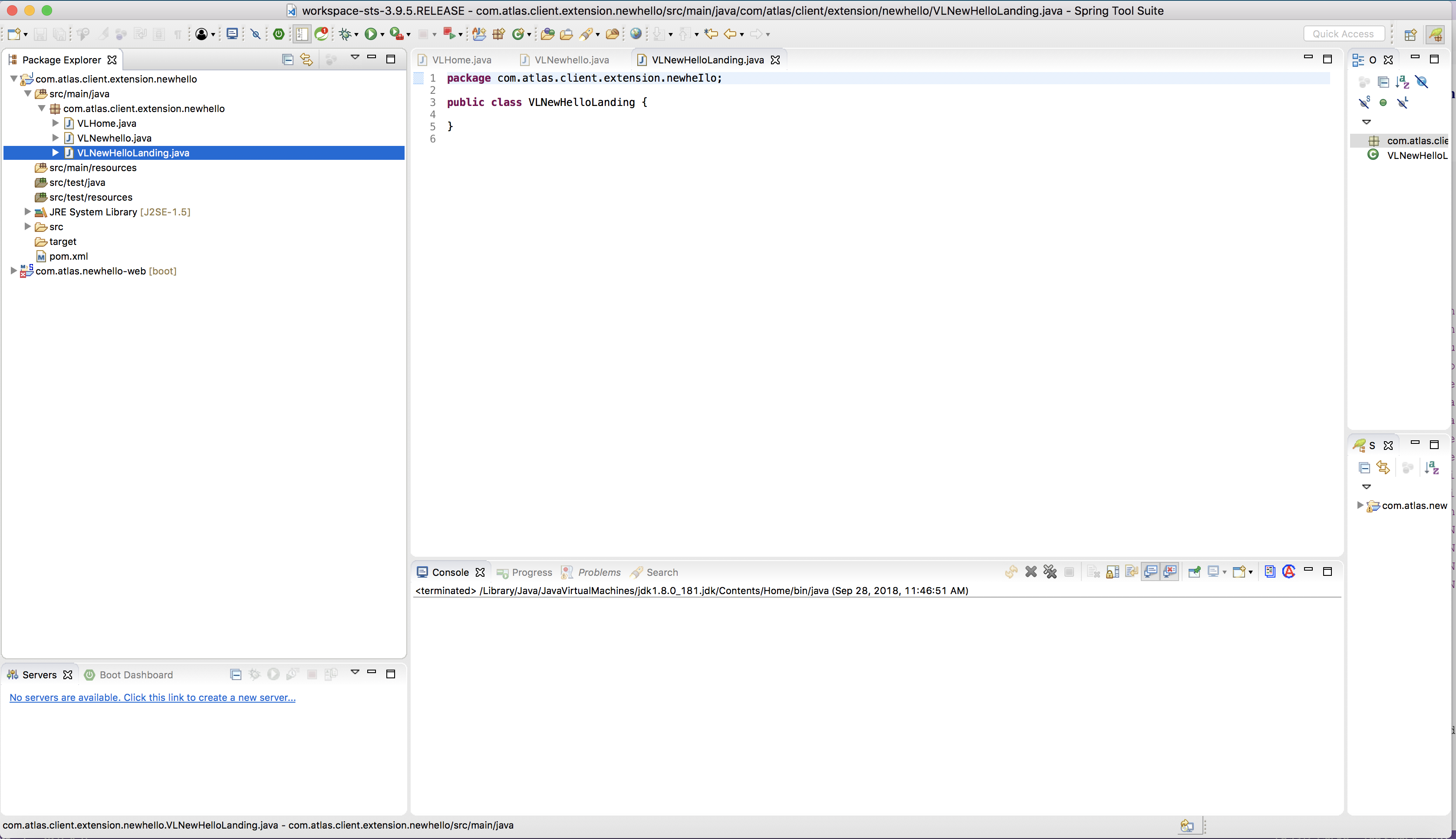This screenshot has width=1456, height=839.
Task: Click the Open Perspective icon
Action: tap(1410, 35)
